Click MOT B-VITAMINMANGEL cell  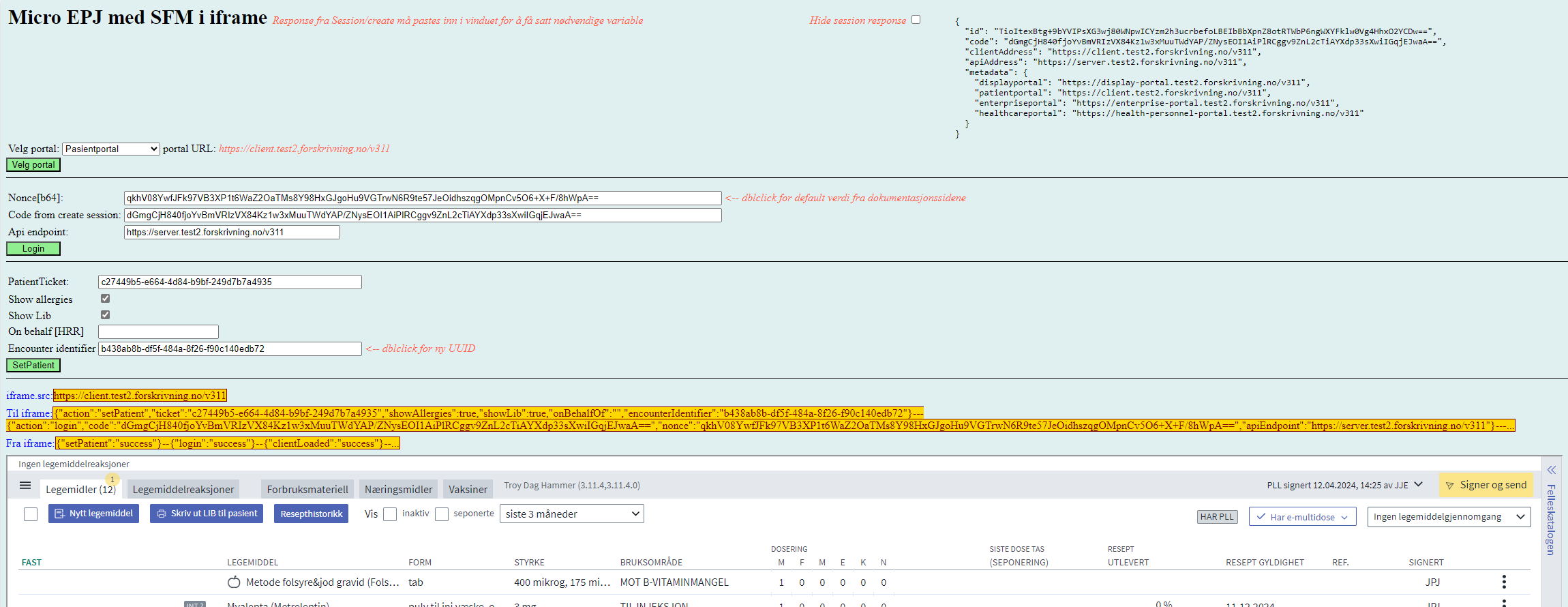[674, 582]
